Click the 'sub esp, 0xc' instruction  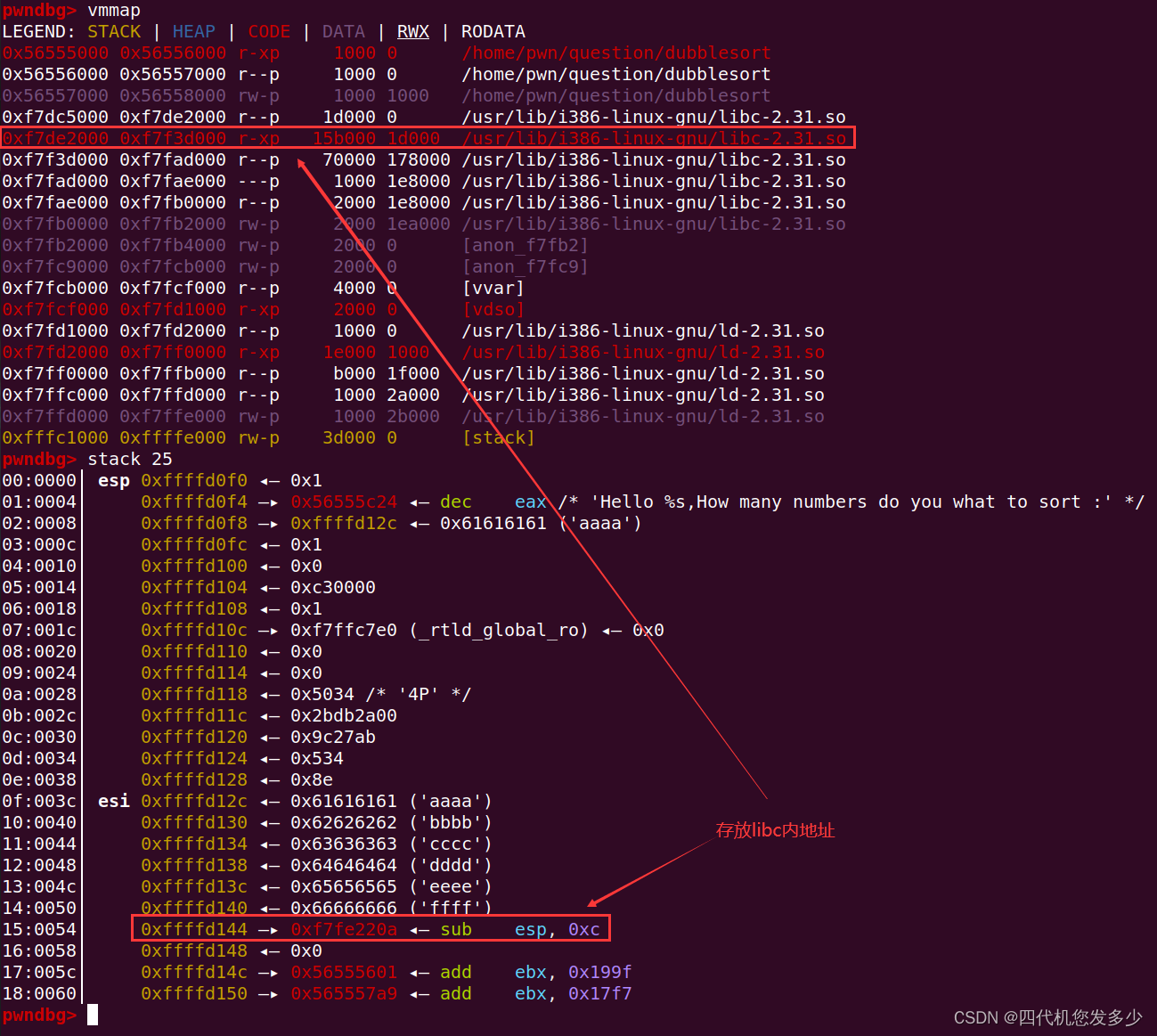pyautogui.click(x=520, y=930)
